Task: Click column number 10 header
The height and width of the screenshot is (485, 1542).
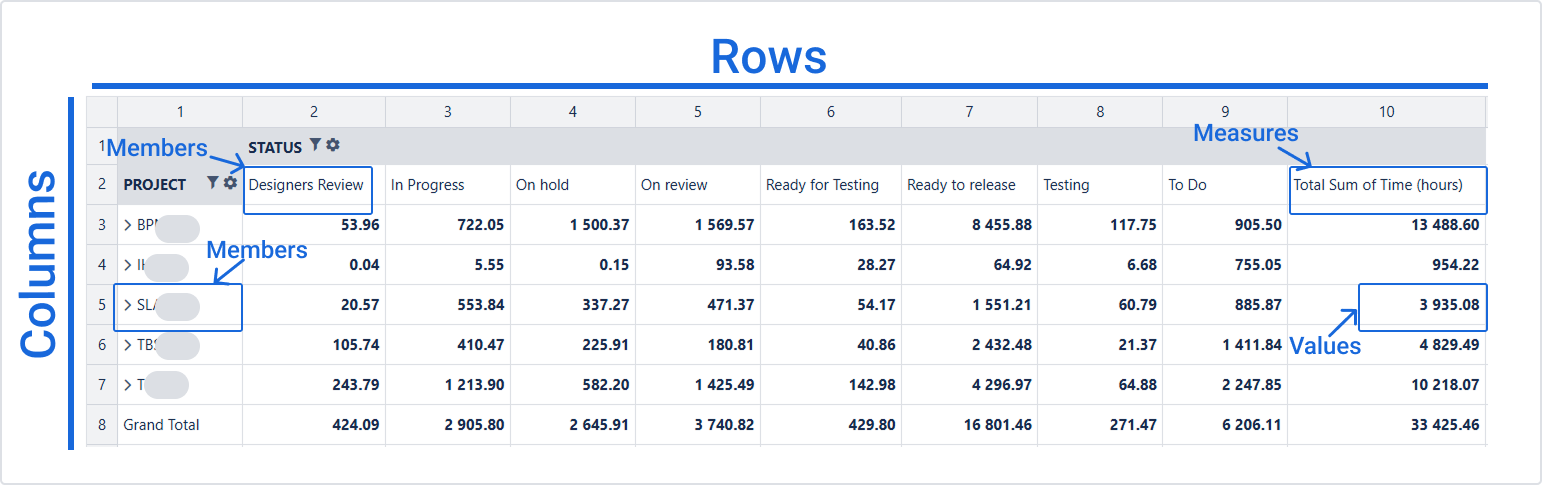Action: click(1386, 112)
